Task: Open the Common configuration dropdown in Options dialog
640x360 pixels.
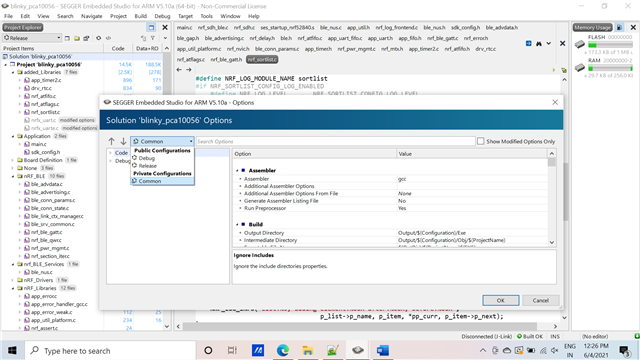Action: click(162, 141)
